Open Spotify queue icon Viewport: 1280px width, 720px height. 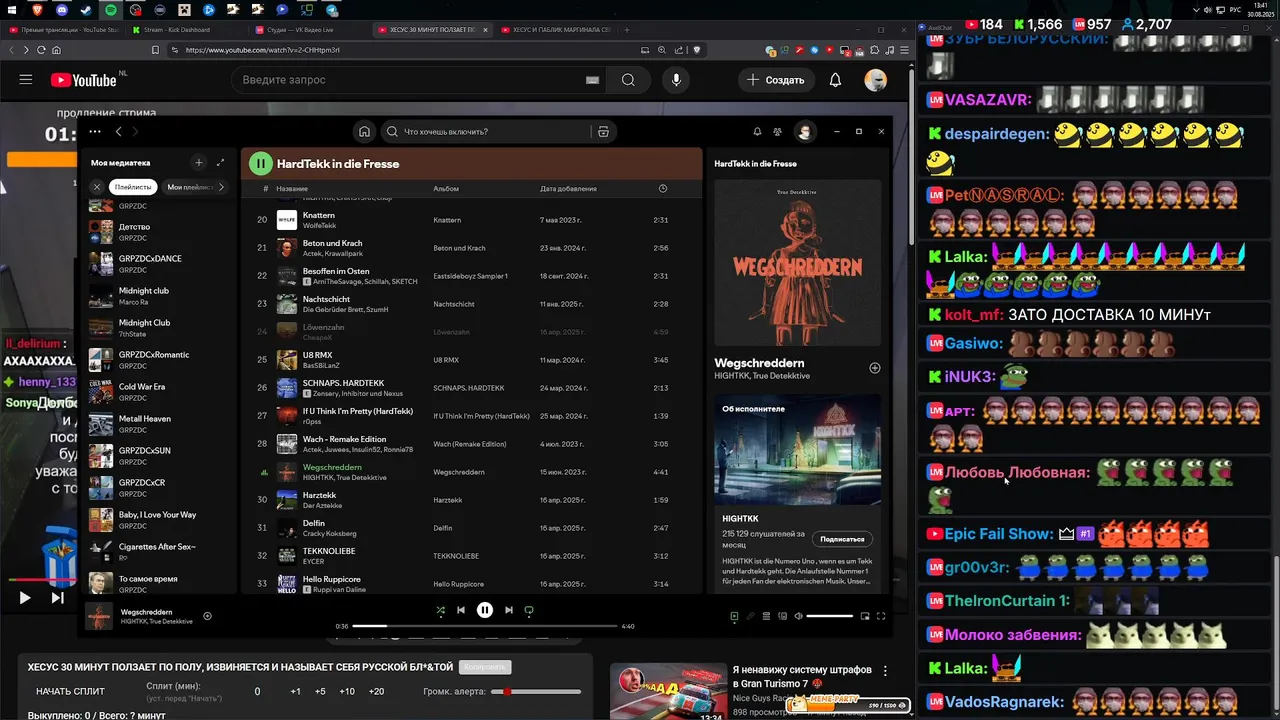pos(766,616)
